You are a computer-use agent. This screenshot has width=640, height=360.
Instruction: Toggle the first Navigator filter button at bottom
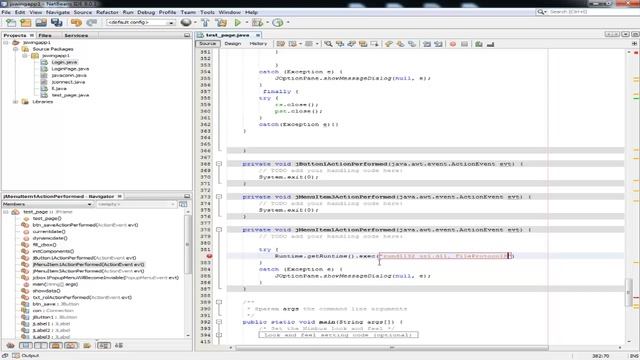(x=25, y=346)
